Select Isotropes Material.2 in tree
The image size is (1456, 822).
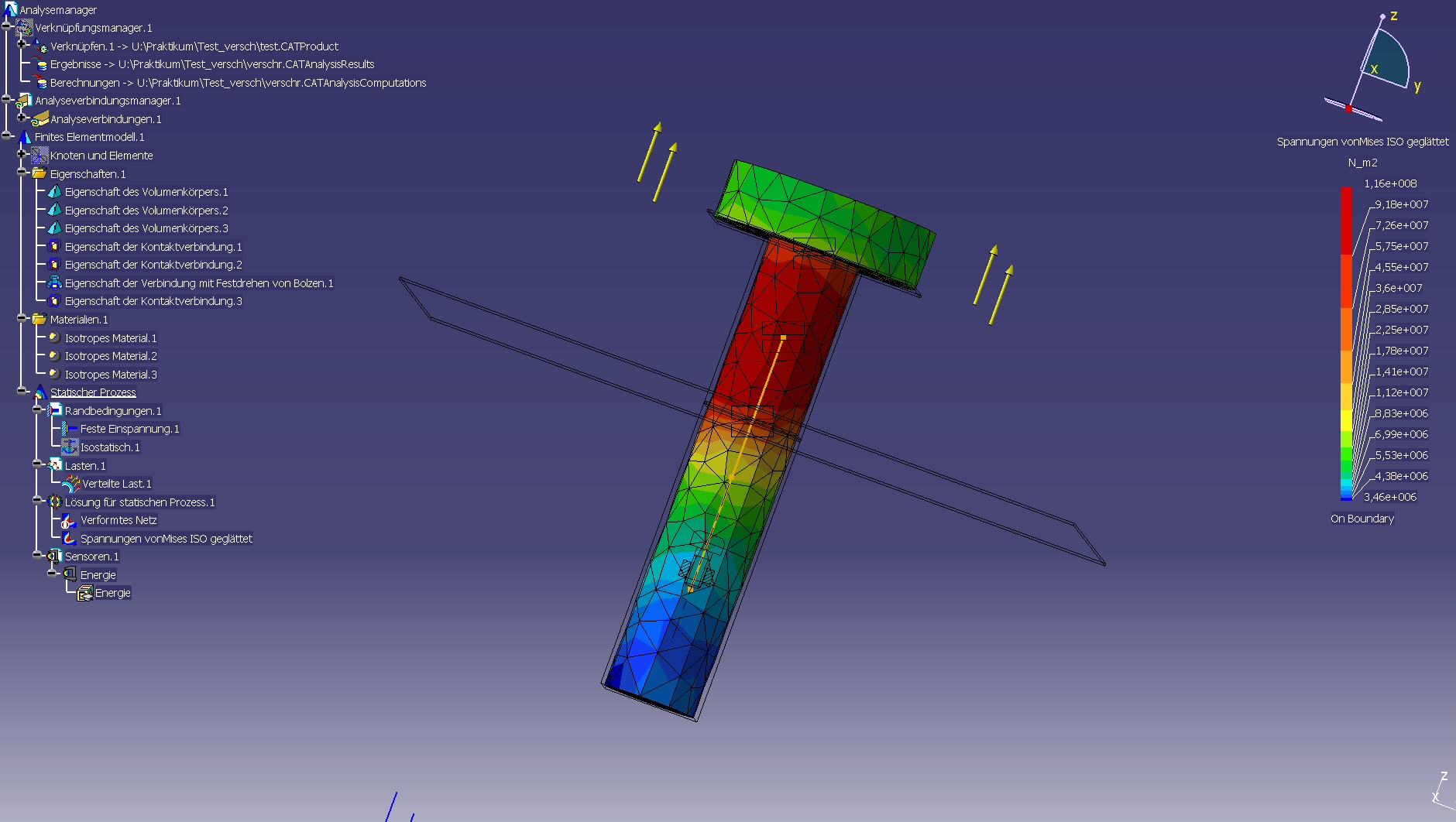[x=111, y=356]
